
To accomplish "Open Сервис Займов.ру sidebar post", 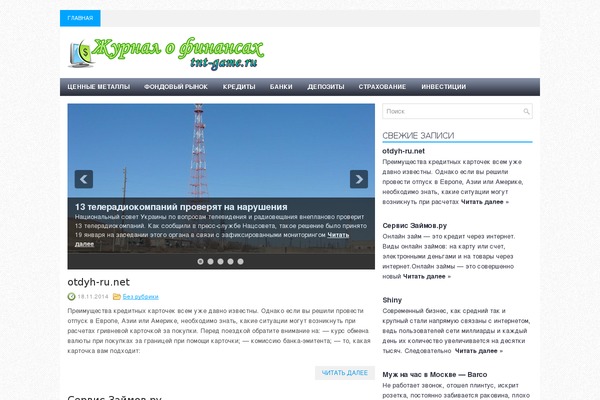I will [414, 226].
